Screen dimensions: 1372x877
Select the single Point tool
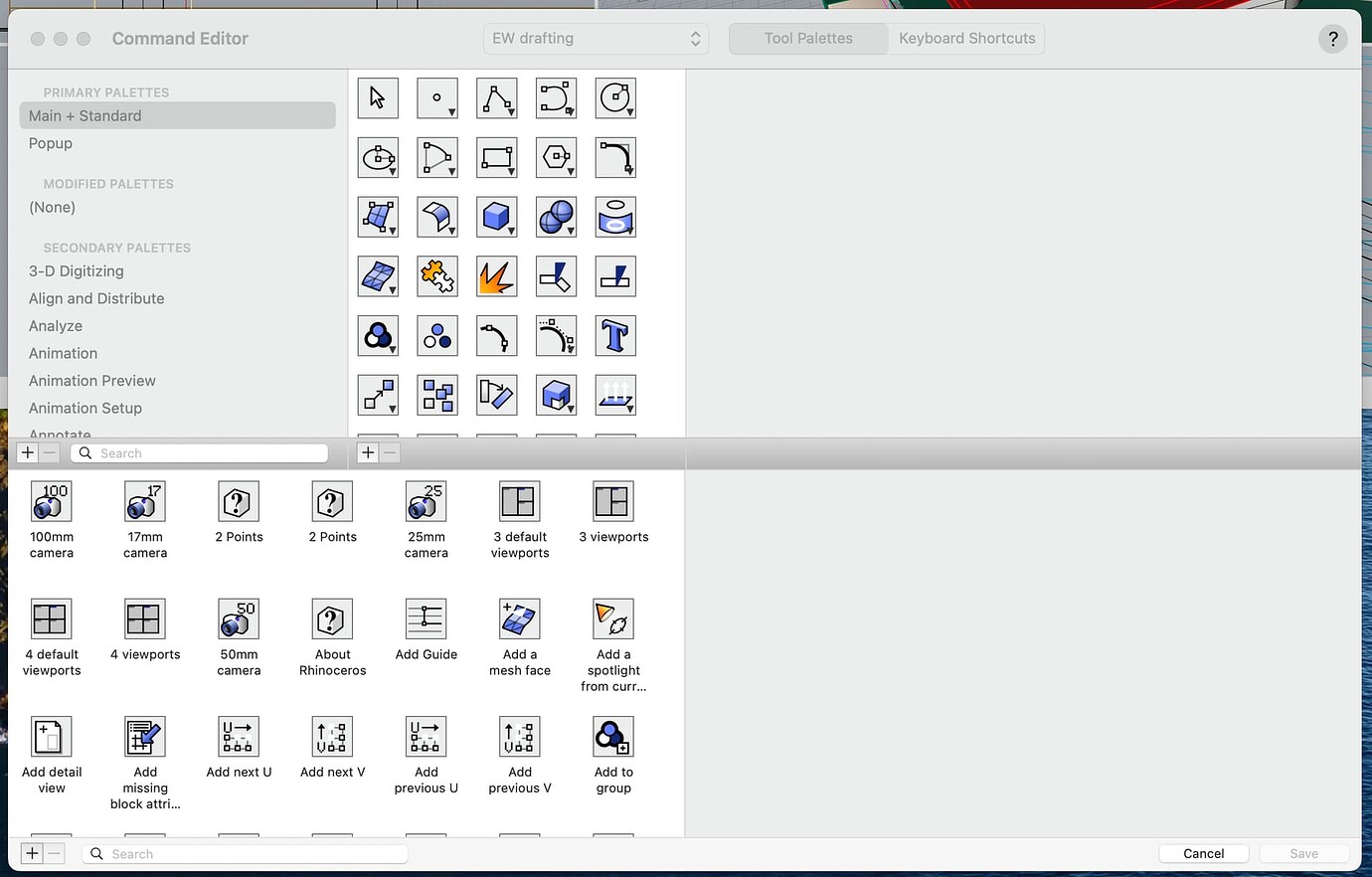pos(437,97)
